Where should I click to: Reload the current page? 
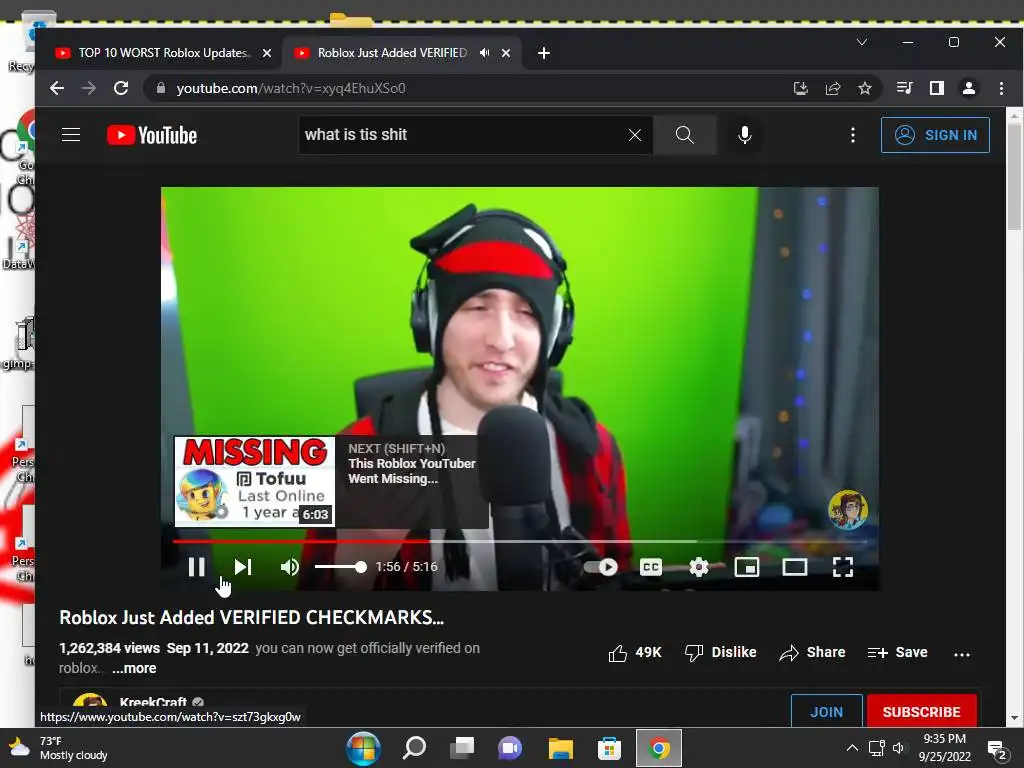coord(121,88)
